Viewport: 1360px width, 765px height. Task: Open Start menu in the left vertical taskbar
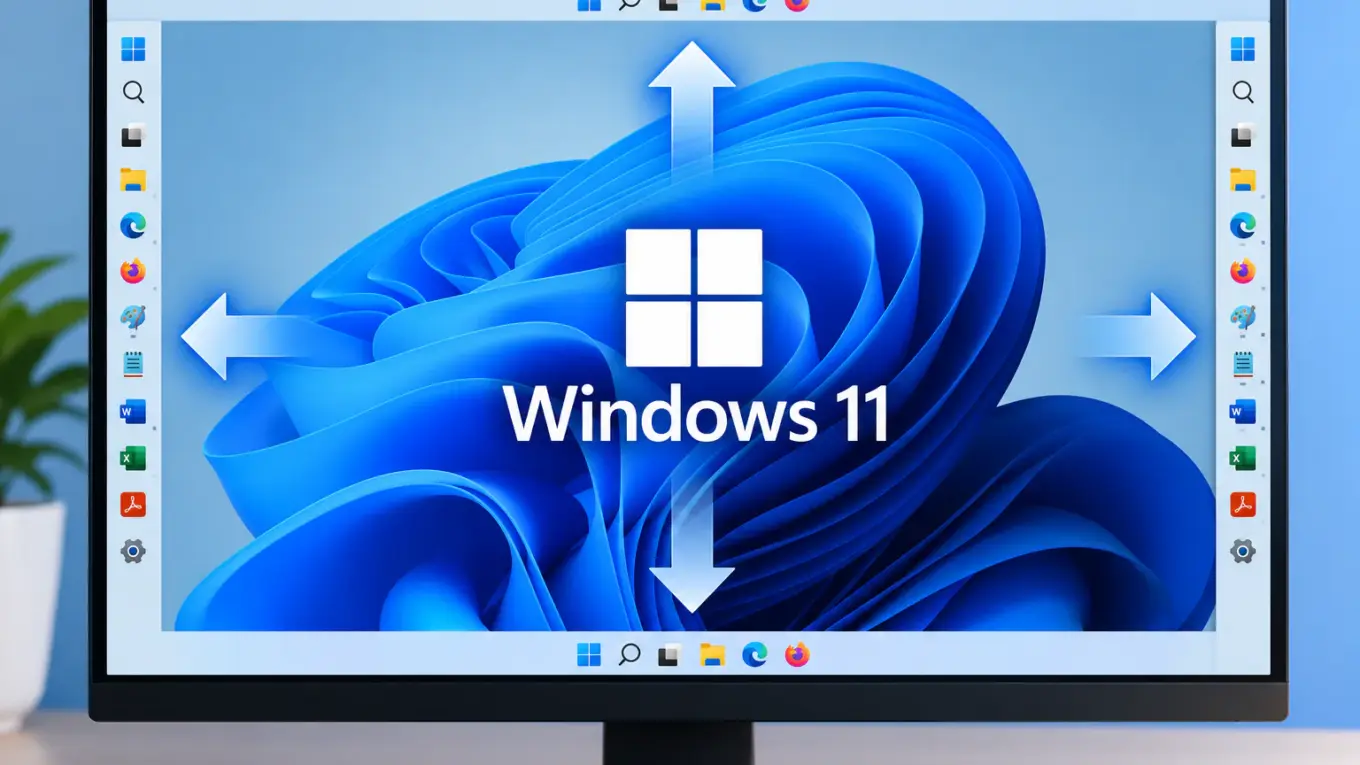pos(133,49)
